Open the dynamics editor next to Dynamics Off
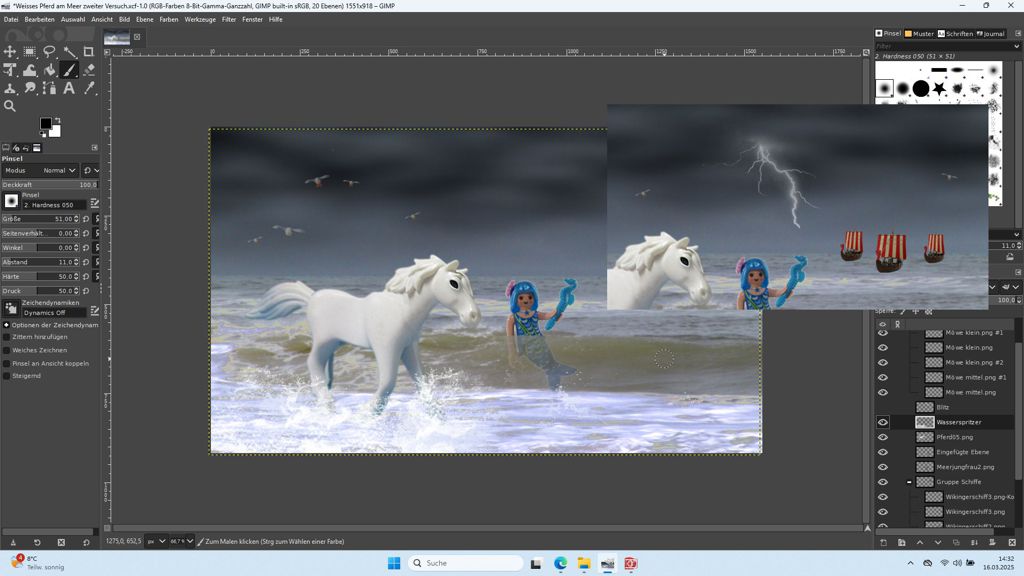Viewport: 1024px width, 576px height. pyautogui.click(x=95, y=311)
